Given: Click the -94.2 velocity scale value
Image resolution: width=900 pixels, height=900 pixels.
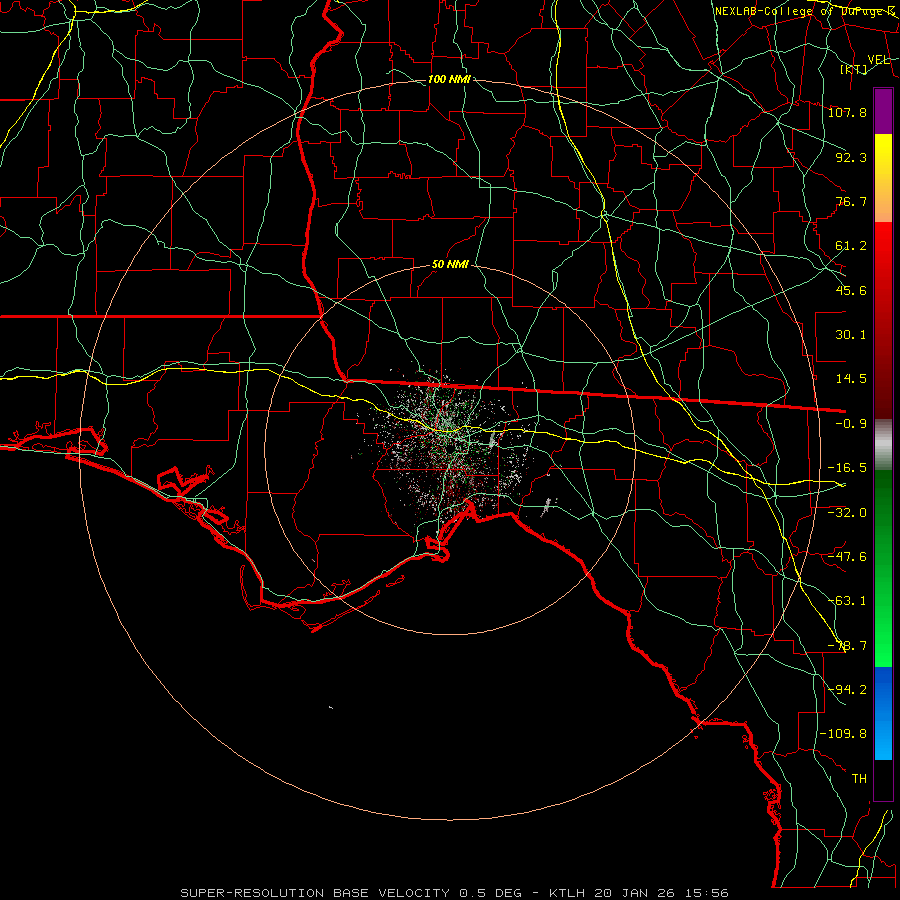Looking at the screenshot, I should pyautogui.click(x=847, y=690).
